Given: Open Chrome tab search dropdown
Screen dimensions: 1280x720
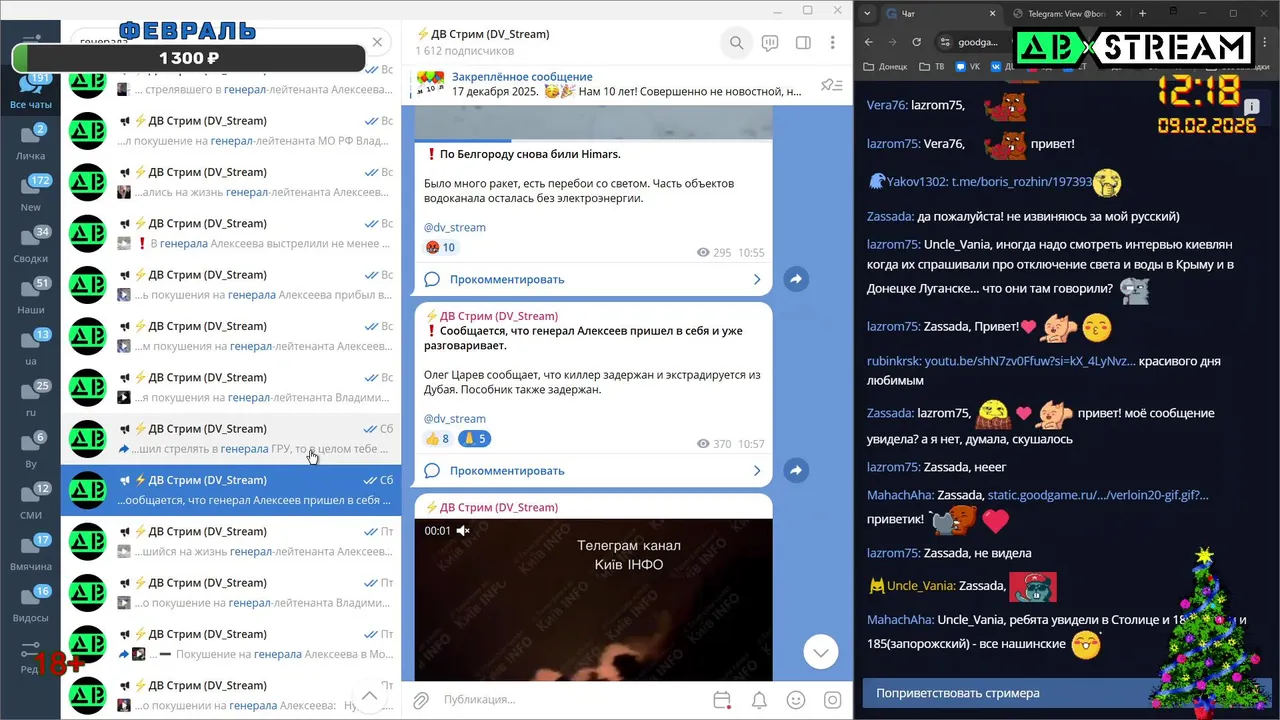Looking at the screenshot, I should [865, 13].
